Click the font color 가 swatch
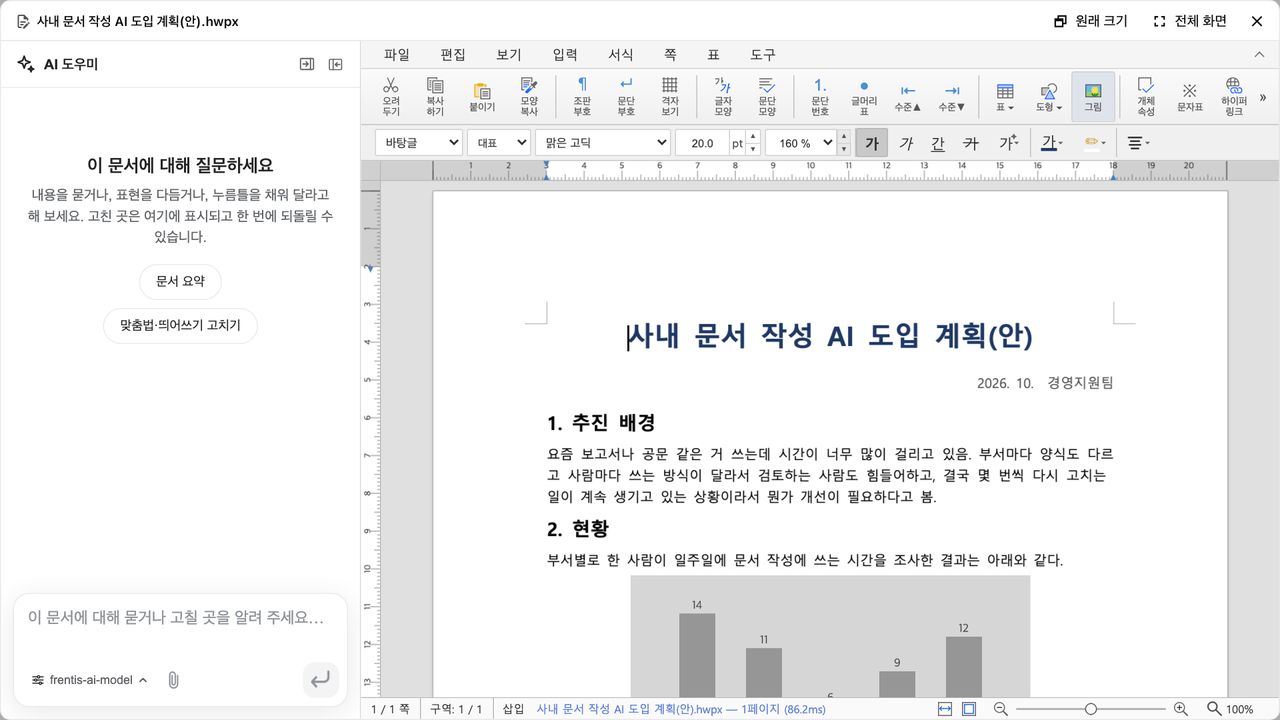Image resolution: width=1280 pixels, height=720 pixels. [1047, 143]
